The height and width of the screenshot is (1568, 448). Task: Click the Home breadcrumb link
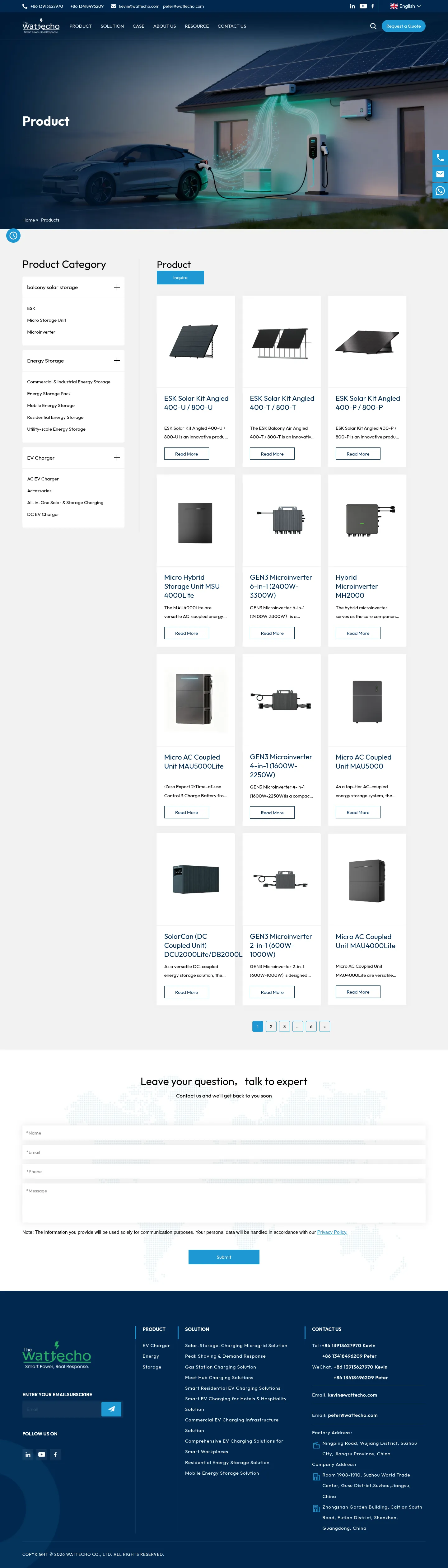pos(29,220)
